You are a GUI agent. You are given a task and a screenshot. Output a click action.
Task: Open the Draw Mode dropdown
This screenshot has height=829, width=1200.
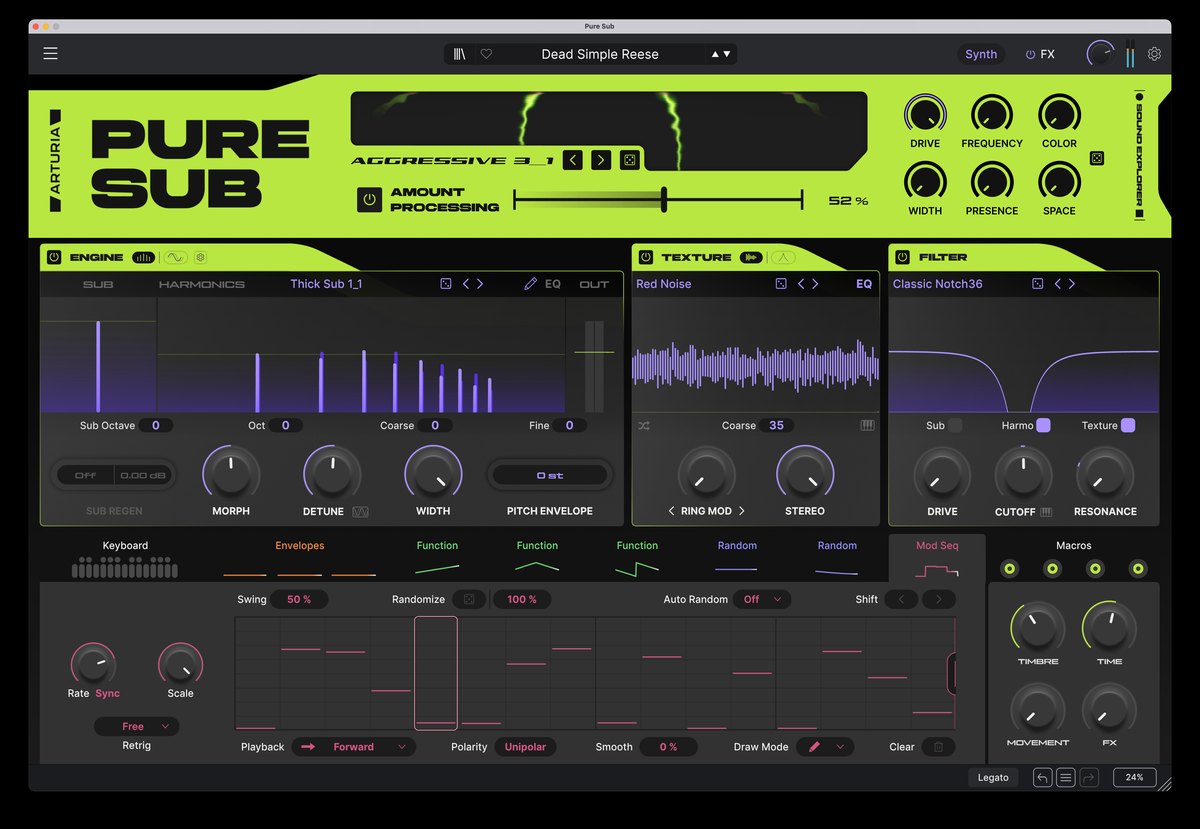[x=826, y=747]
